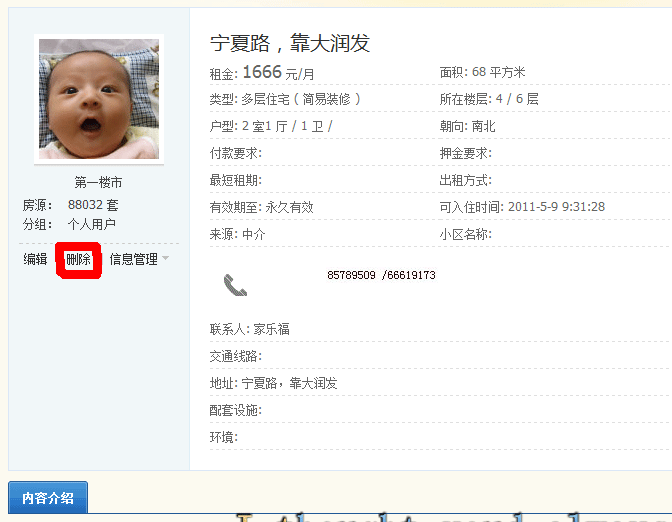Viewport: 672px width, 522px height.
Task: Click the title 宁夏路，靠大润发
Action: click(290, 43)
